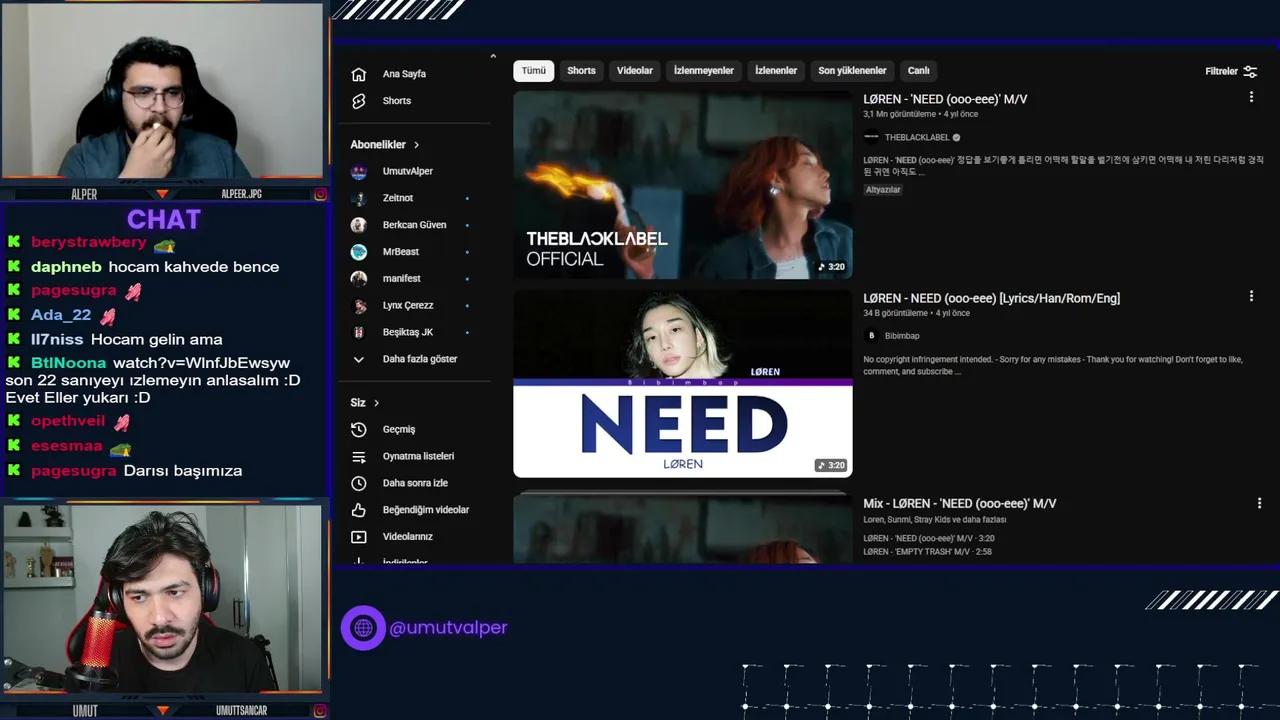Open Bibimbap channel name link

click(902, 336)
